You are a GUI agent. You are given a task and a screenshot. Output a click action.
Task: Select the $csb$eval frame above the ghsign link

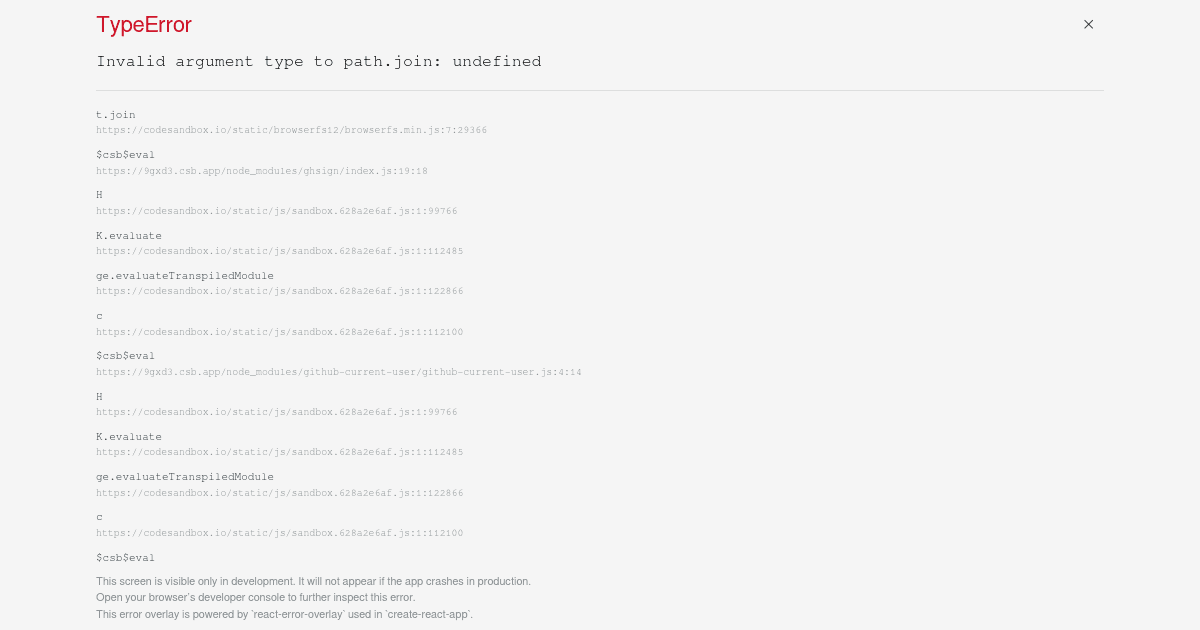126,155
